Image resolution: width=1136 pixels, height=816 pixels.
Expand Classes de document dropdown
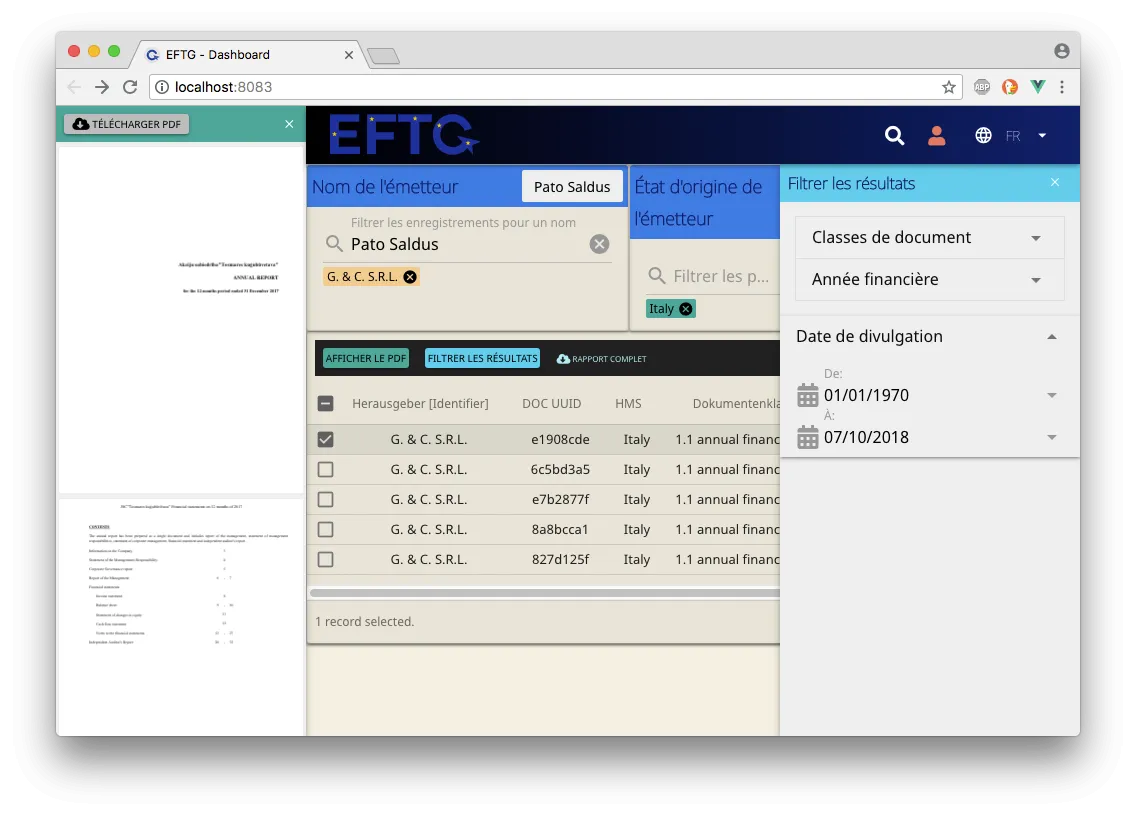tap(930, 238)
